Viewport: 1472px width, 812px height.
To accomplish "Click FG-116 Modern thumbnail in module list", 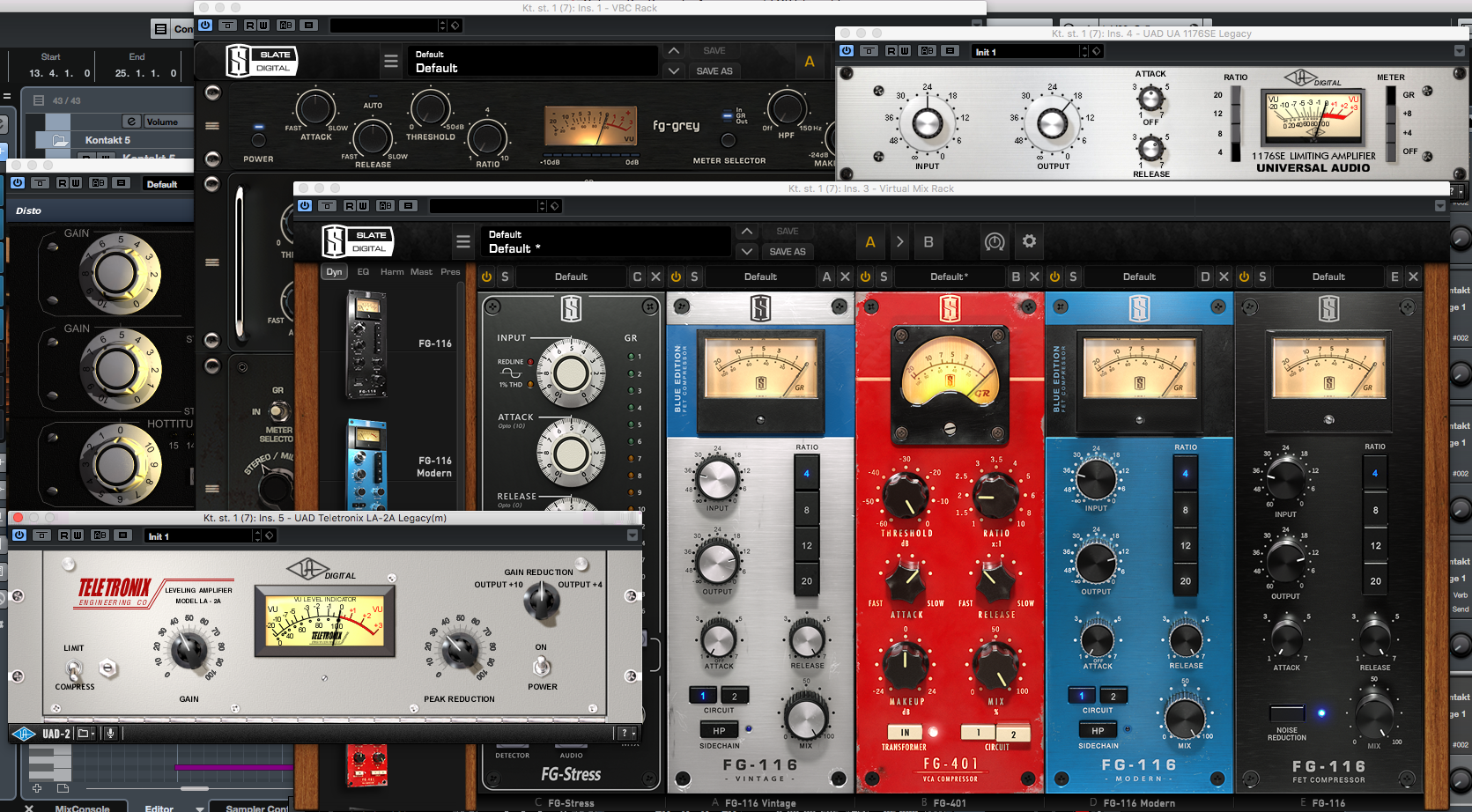I will tap(366, 462).
